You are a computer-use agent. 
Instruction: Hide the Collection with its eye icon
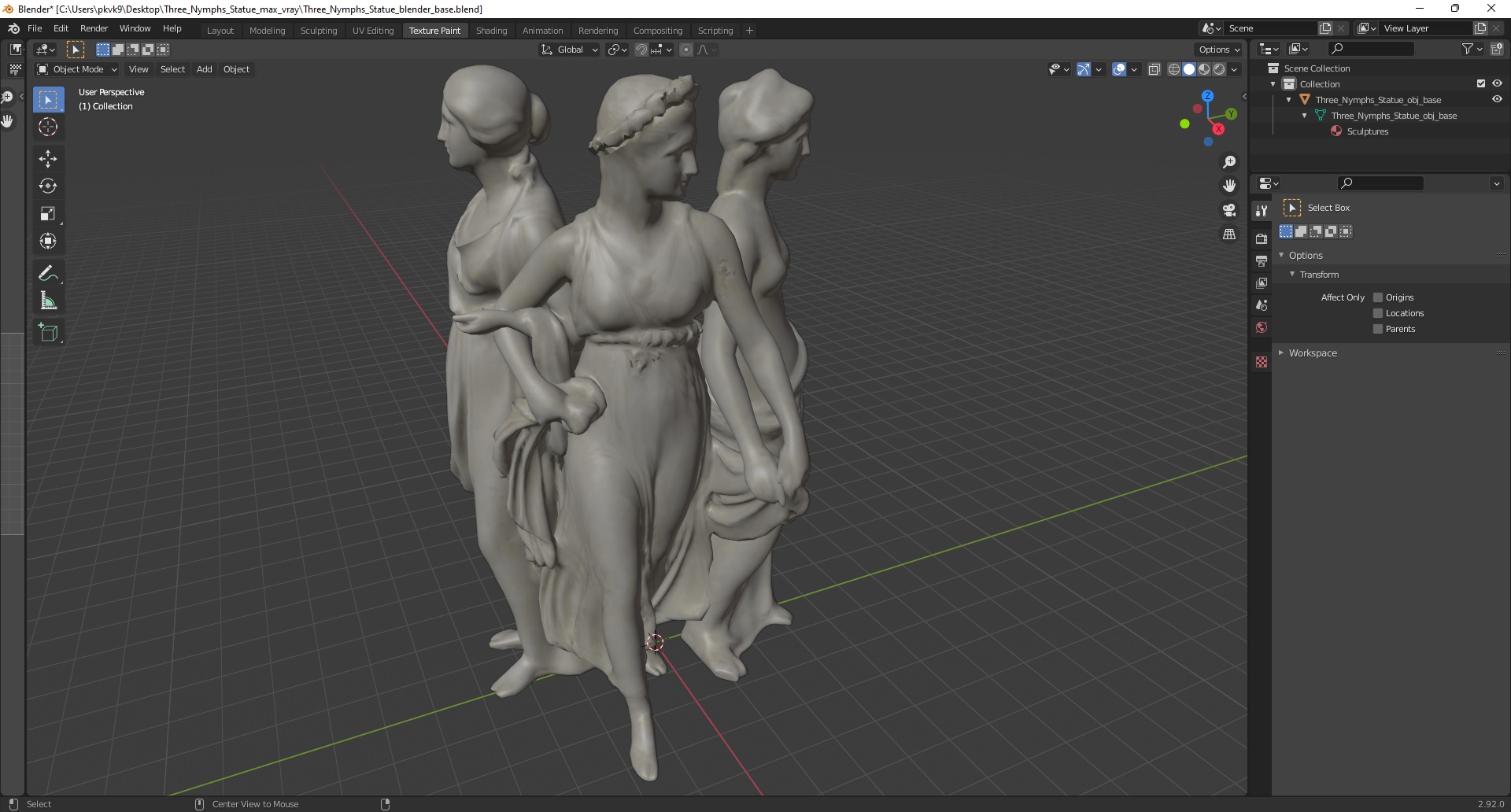(1497, 83)
